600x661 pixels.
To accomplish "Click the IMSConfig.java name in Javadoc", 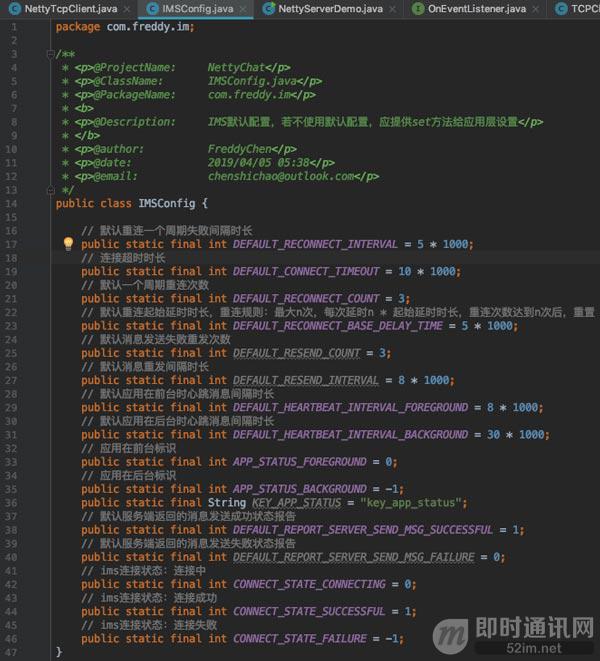I will coord(252,81).
